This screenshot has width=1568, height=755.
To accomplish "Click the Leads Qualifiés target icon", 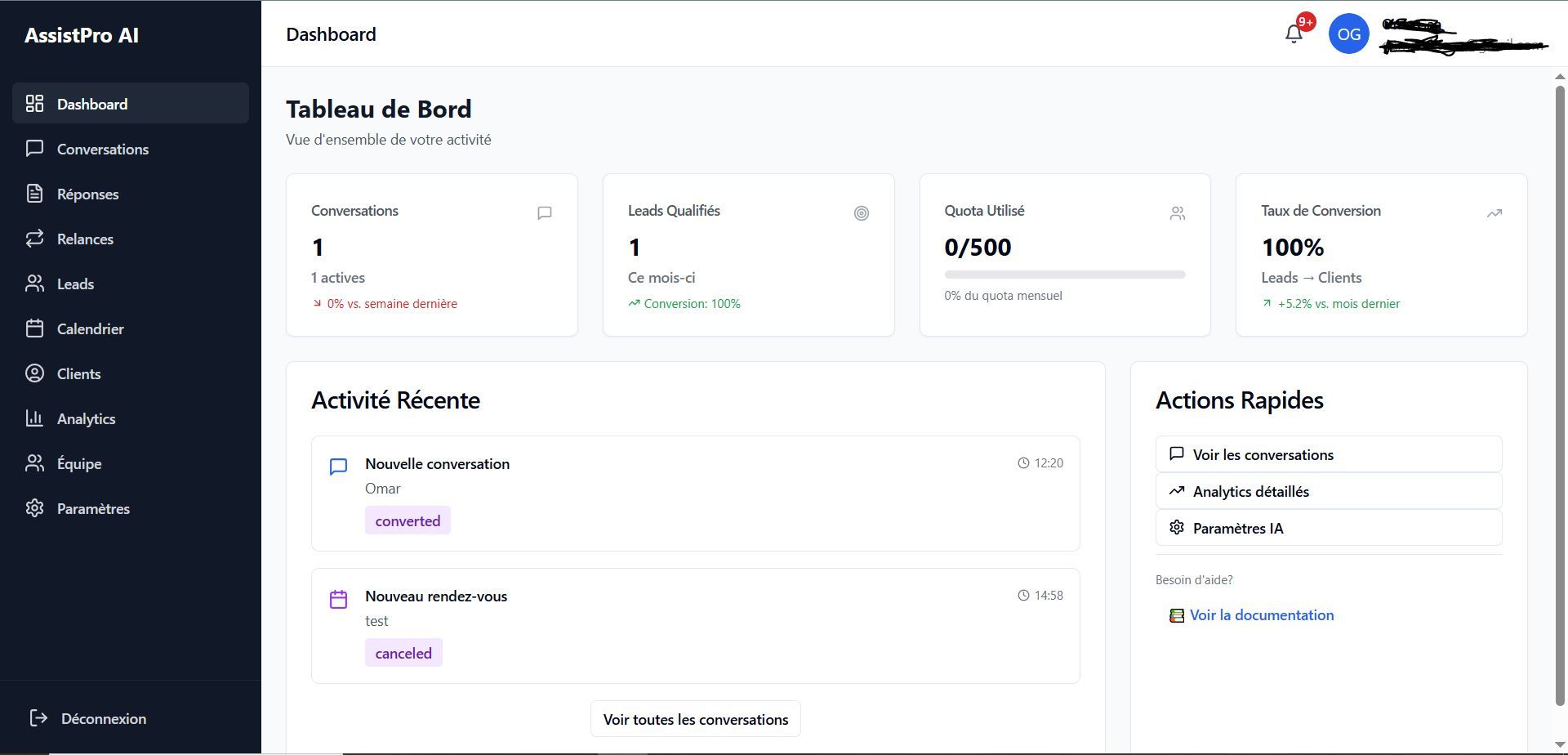I will click(861, 213).
